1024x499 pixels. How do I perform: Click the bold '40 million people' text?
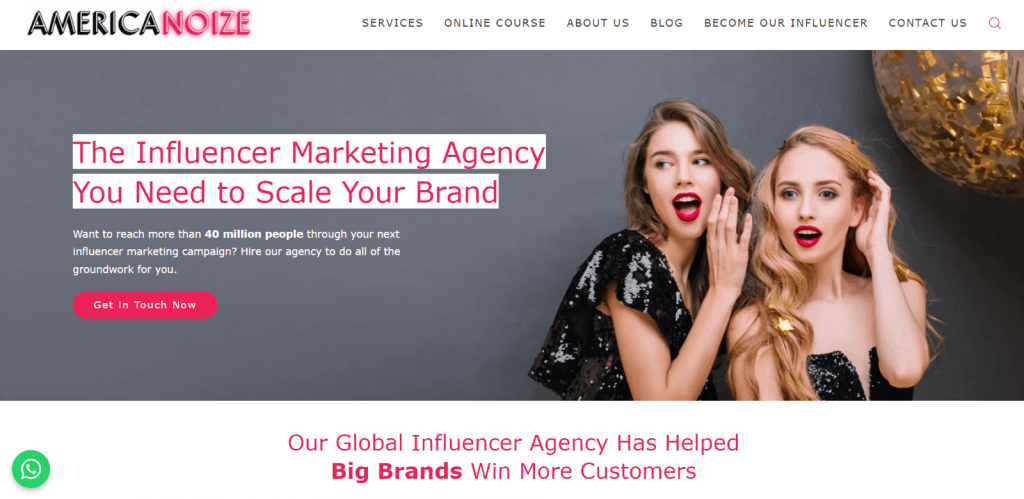coord(254,234)
